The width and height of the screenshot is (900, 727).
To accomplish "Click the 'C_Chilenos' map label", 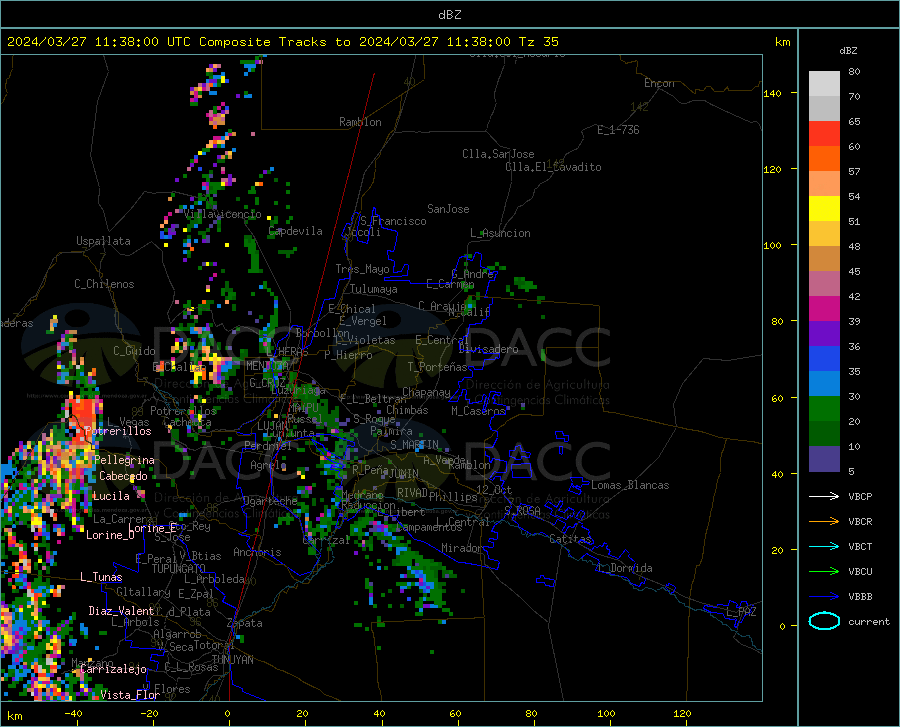I will (104, 284).
